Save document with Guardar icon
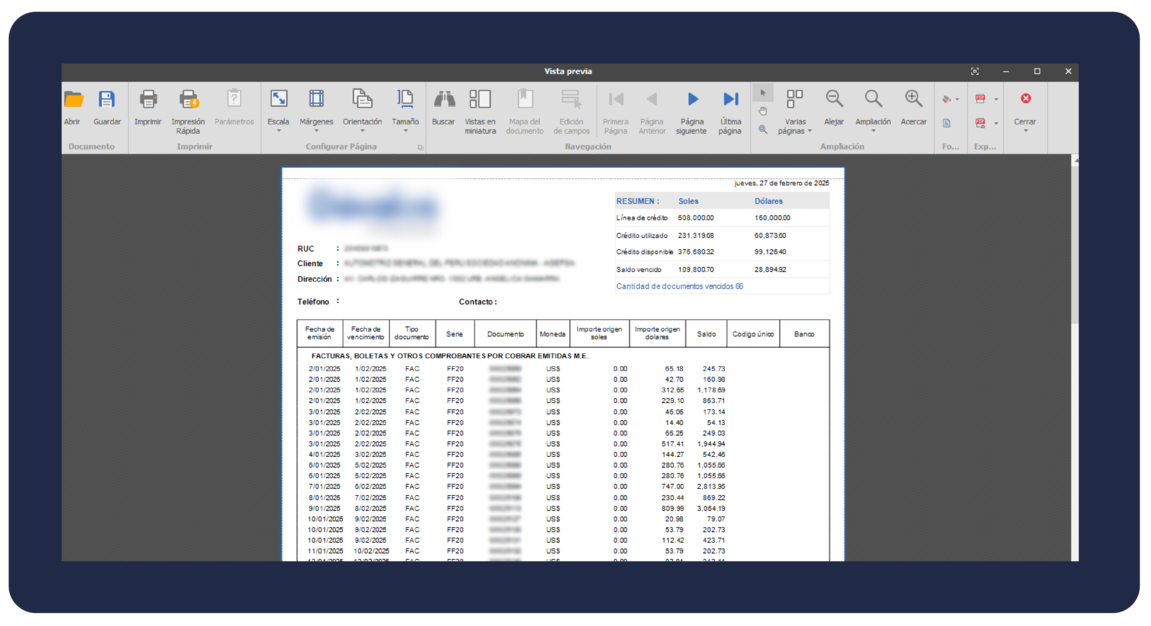This screenshot has width=1151, height=626. click(x=107, y=100)
